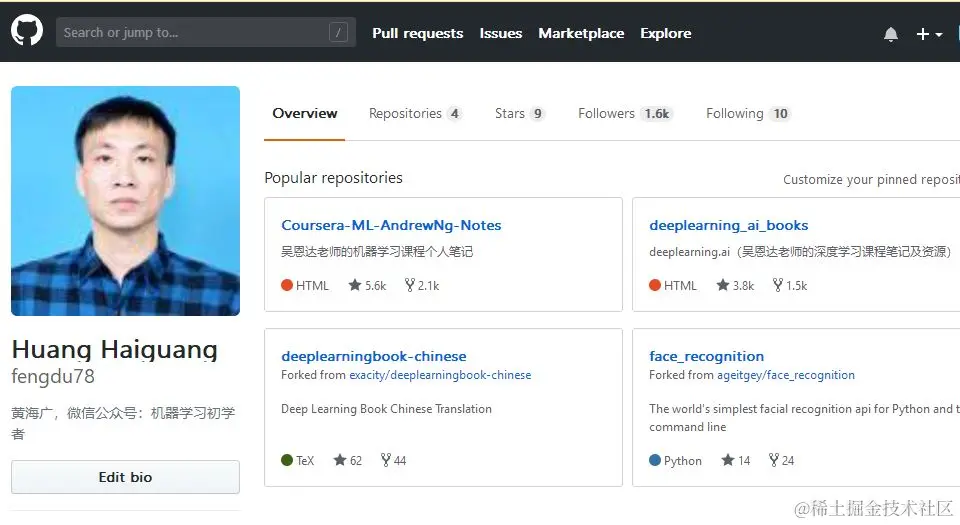This screenshot has height=525, width=960.
Task: Click fork icon showing 44 forks
Action: [386, 460]
